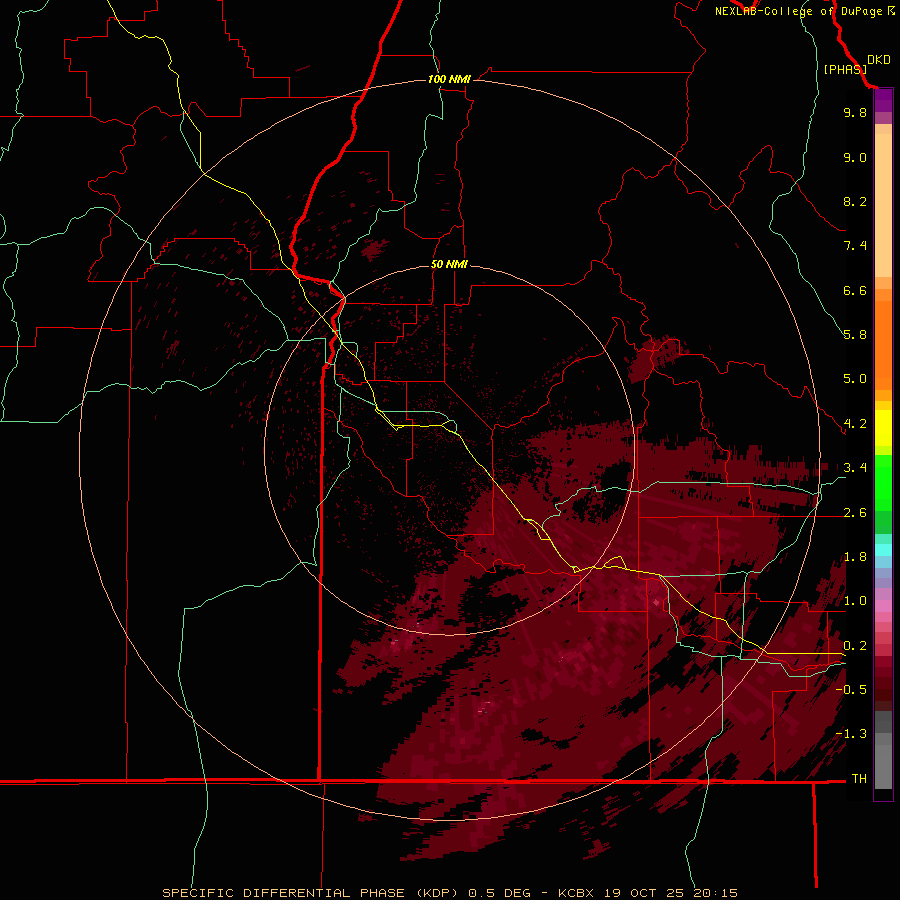Pick the yellow segment of the color bar

(883, 428)
